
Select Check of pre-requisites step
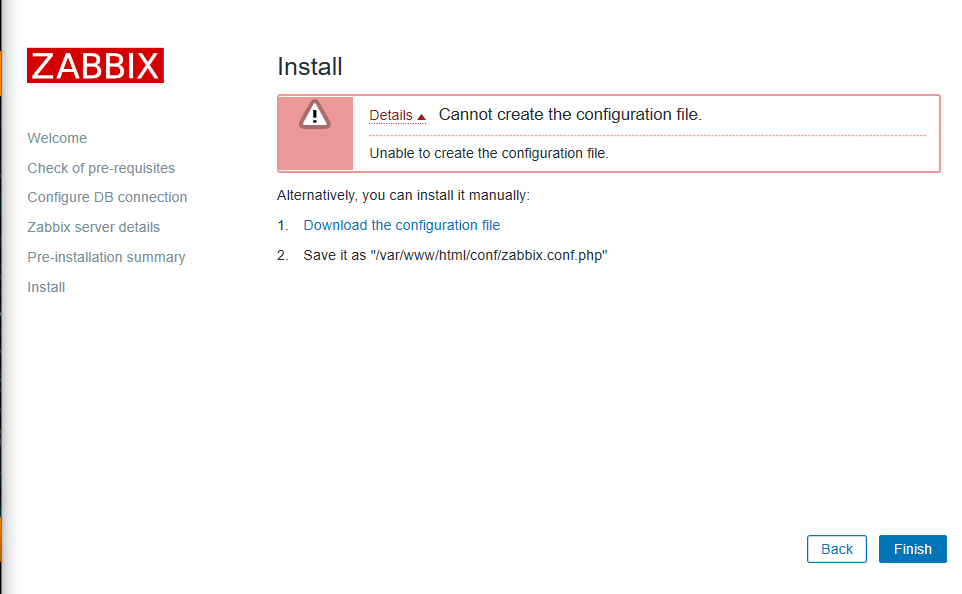(x=101, y=168)
